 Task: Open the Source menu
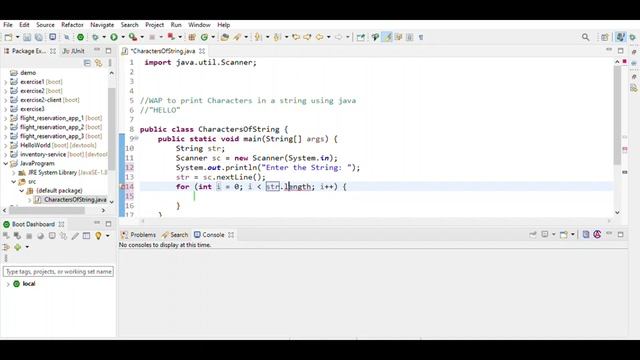click(45, 25)
